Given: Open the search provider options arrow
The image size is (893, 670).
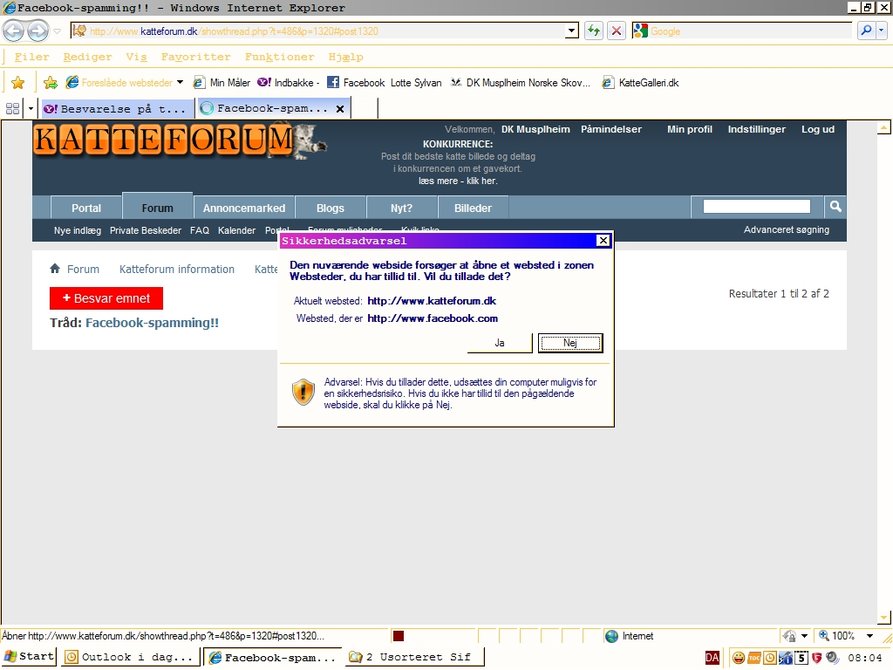Looking at the screenshot, I should [882, 31].
